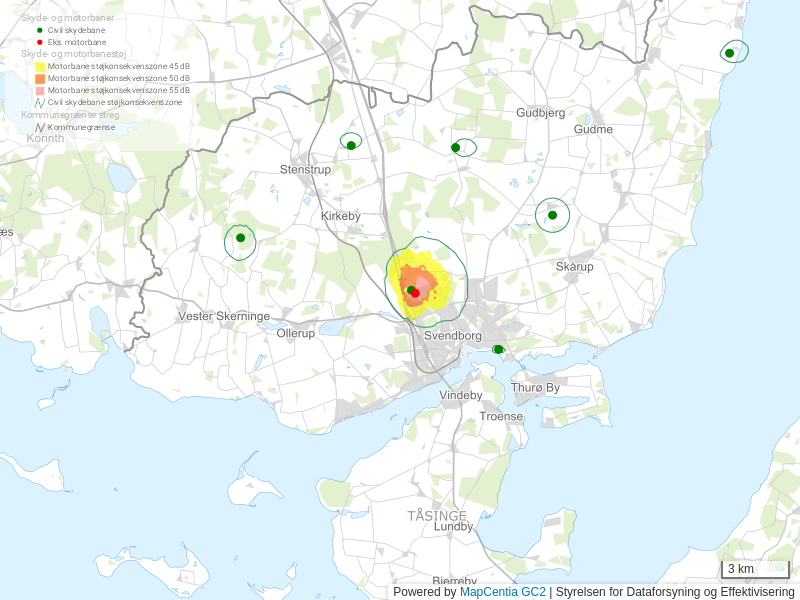
Task: Open the MapCentia GC2 link
Action: tap(502, 592)
